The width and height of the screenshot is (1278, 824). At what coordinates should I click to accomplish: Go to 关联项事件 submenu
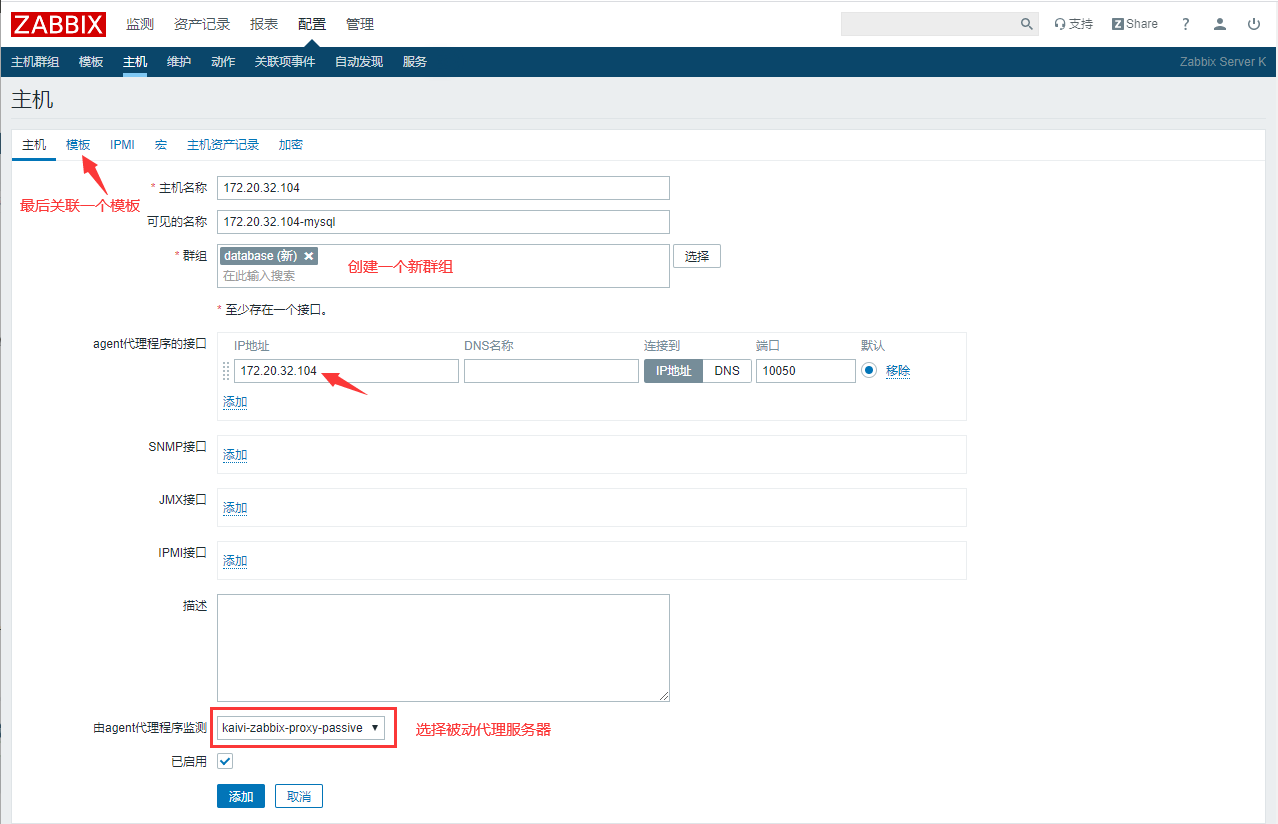(x=285, y=62)
